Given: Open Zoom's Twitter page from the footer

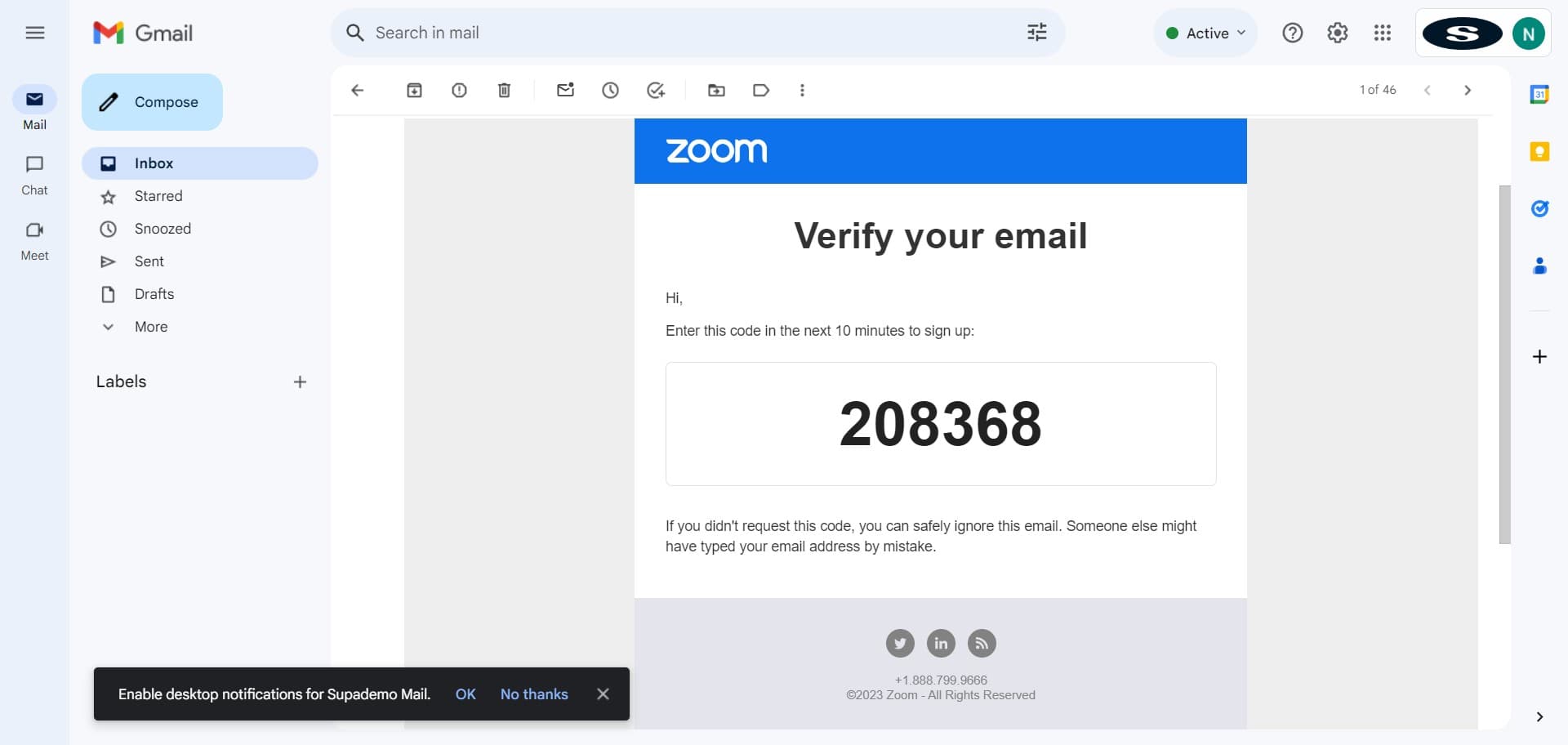Looking at the screenshot, I should [x=900, y=643].
